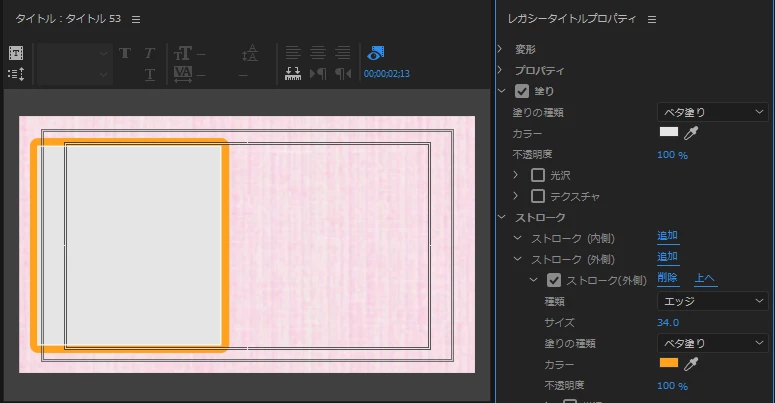Collapse the 塗り section
This screenshot has width=775, height=403.
[x=502, y=91]
